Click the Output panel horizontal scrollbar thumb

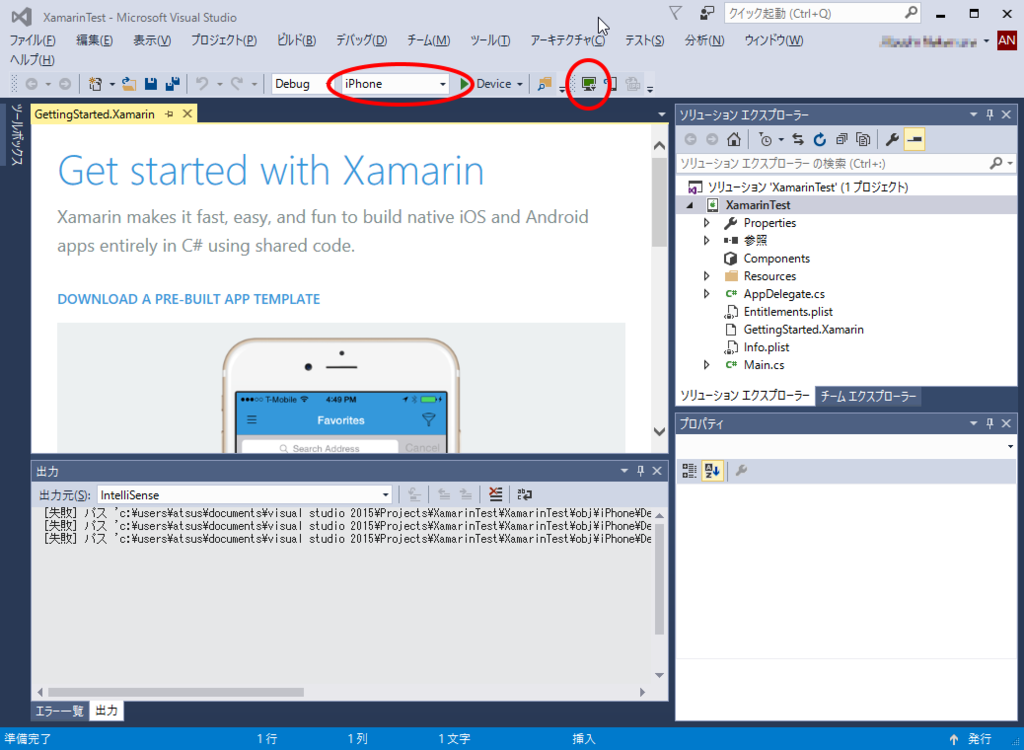pos(176,692)
